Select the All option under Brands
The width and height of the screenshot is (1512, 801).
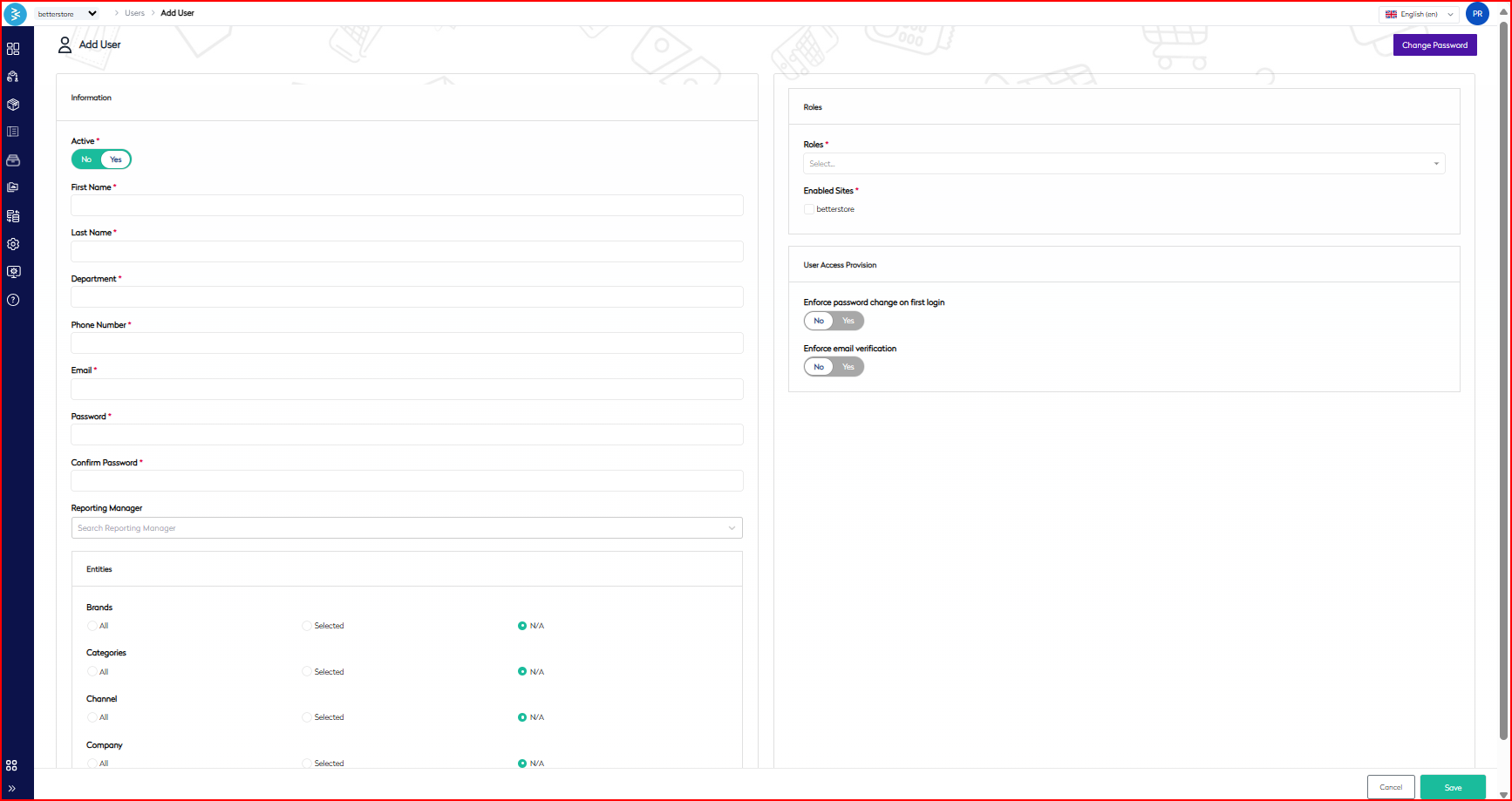tap(92, 626)
